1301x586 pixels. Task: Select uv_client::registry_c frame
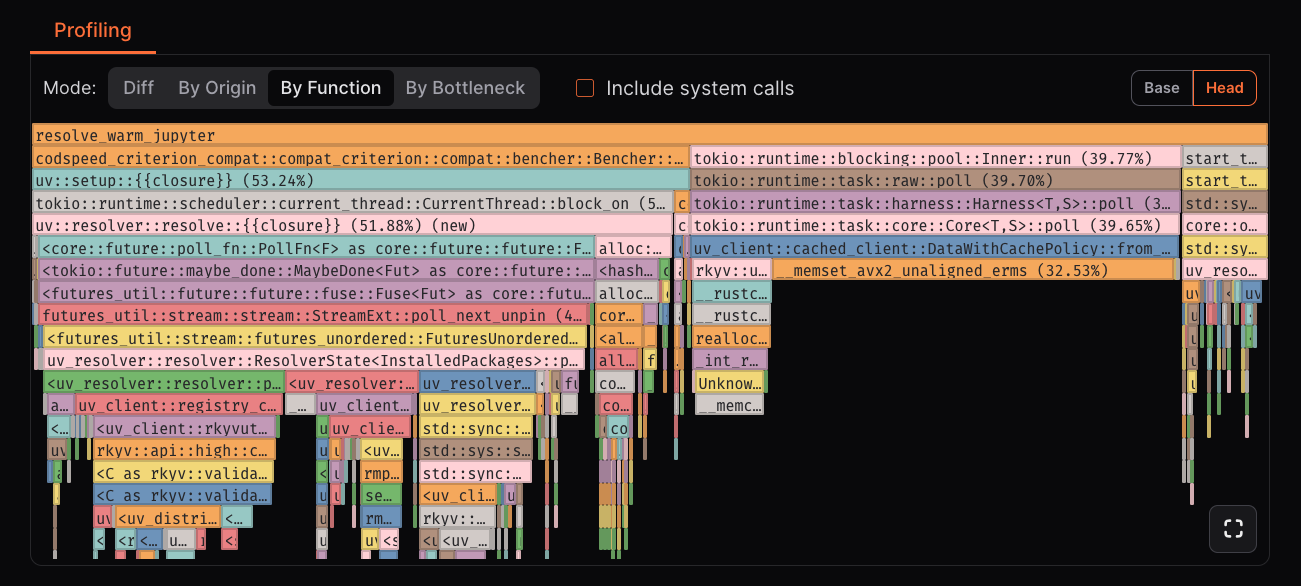pyautogui.click(x=178, y=405)
